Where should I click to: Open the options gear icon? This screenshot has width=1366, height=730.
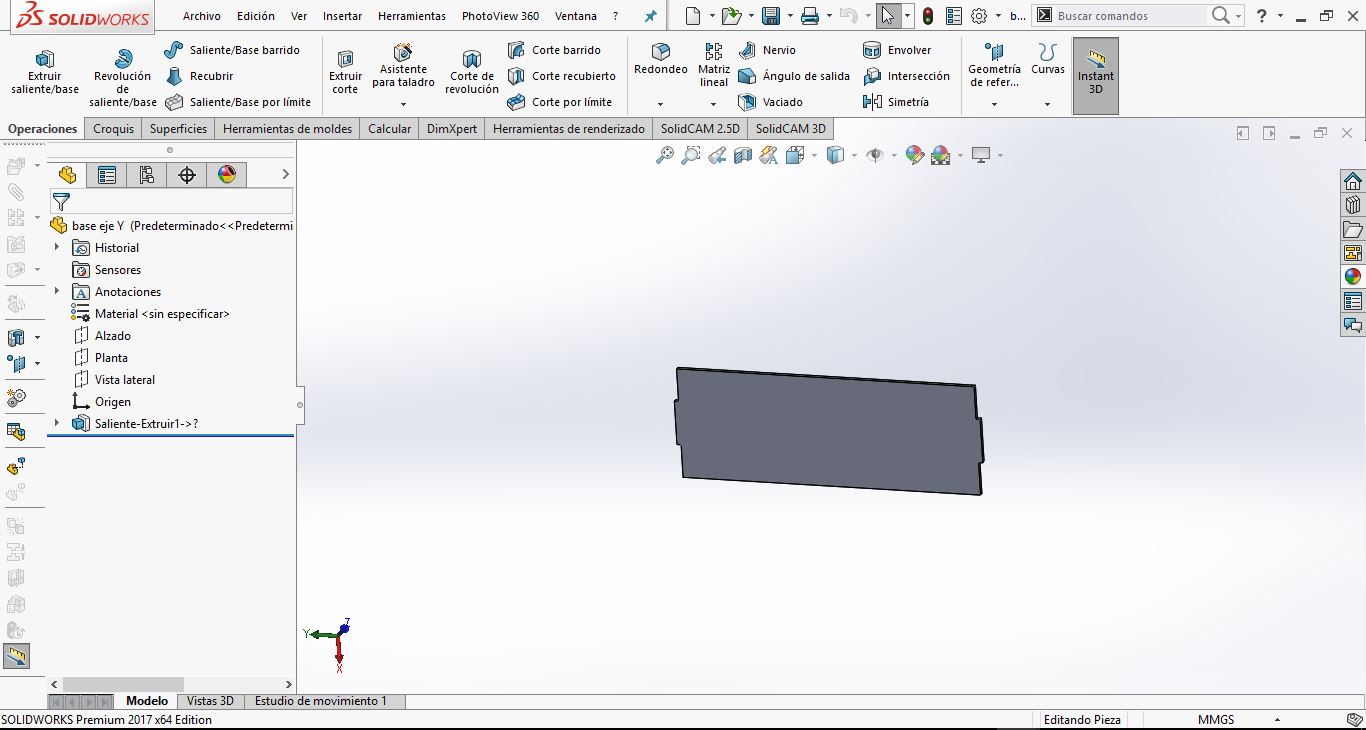coord(979,16)
